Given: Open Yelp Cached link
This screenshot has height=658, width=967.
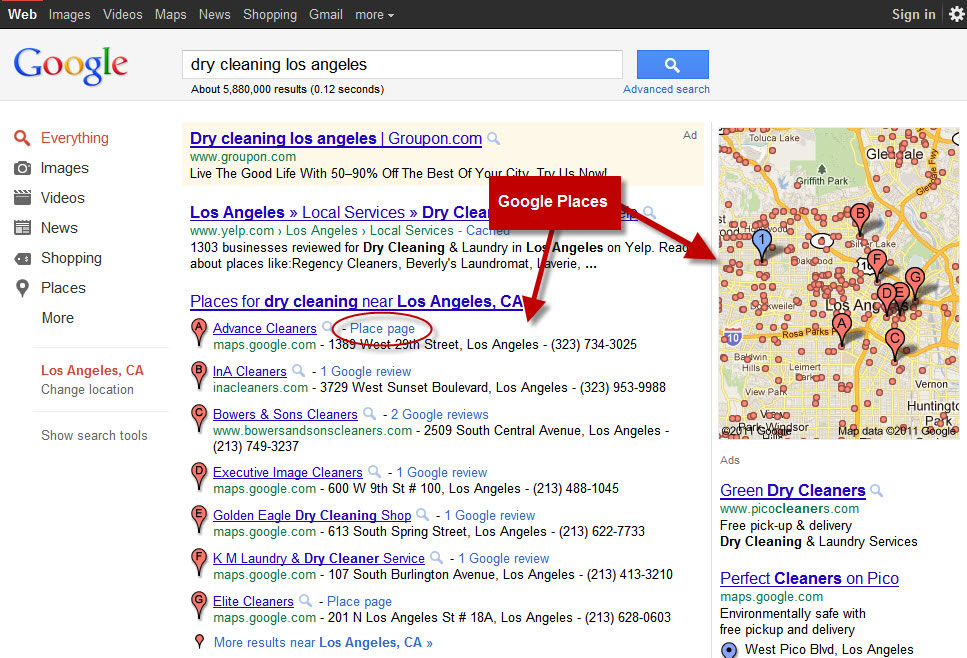Looking at the screenshot, I should tap(488, 231).
